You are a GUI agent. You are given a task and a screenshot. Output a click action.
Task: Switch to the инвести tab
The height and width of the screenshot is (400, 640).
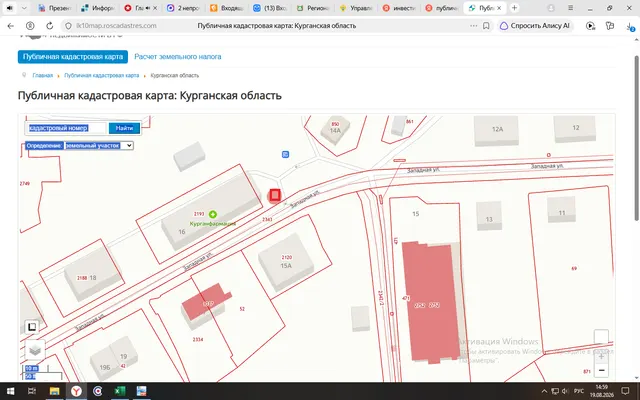click(x=399, y=8)
